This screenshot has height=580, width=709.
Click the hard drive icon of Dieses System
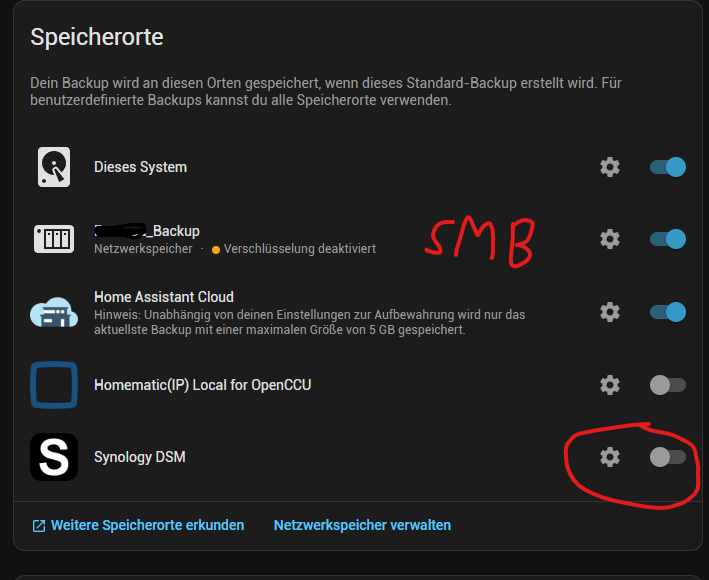click(54, 167)
